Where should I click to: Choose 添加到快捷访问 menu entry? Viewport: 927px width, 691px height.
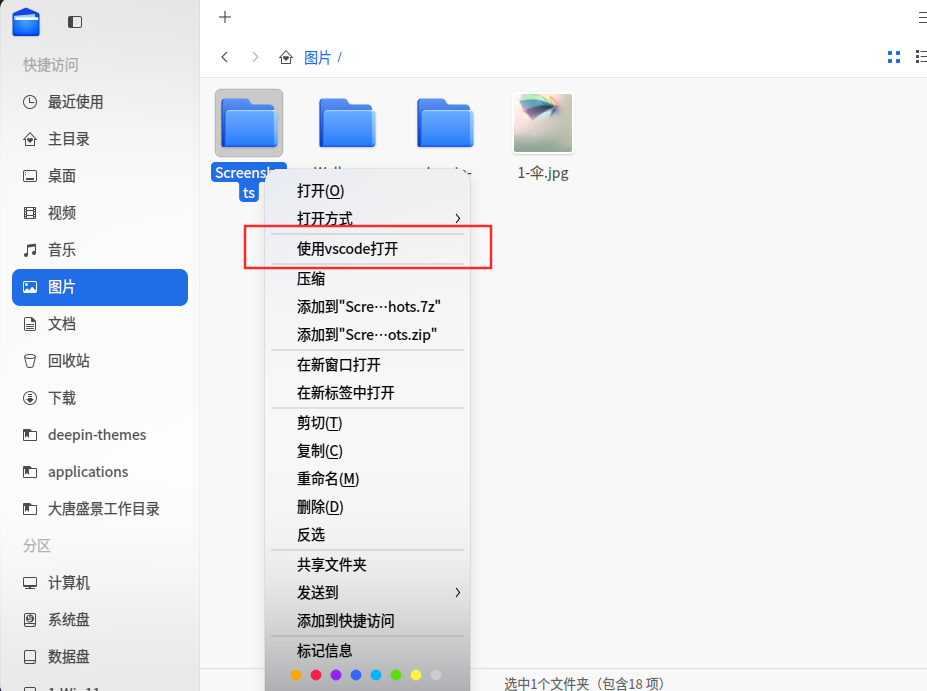pyautogui.click(x=367, y=621)
